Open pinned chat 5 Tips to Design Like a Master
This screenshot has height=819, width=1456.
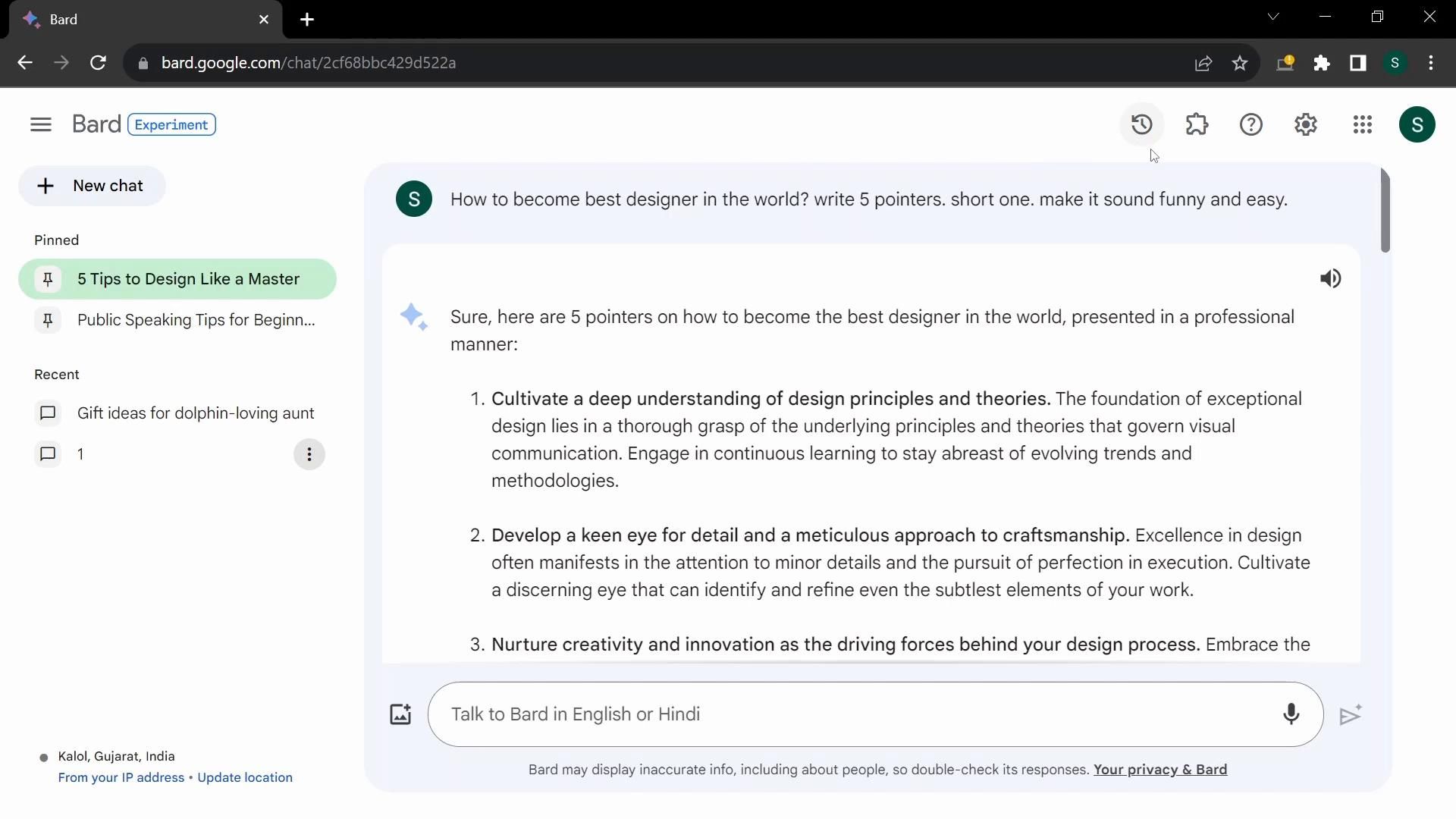tap(177, 279)
